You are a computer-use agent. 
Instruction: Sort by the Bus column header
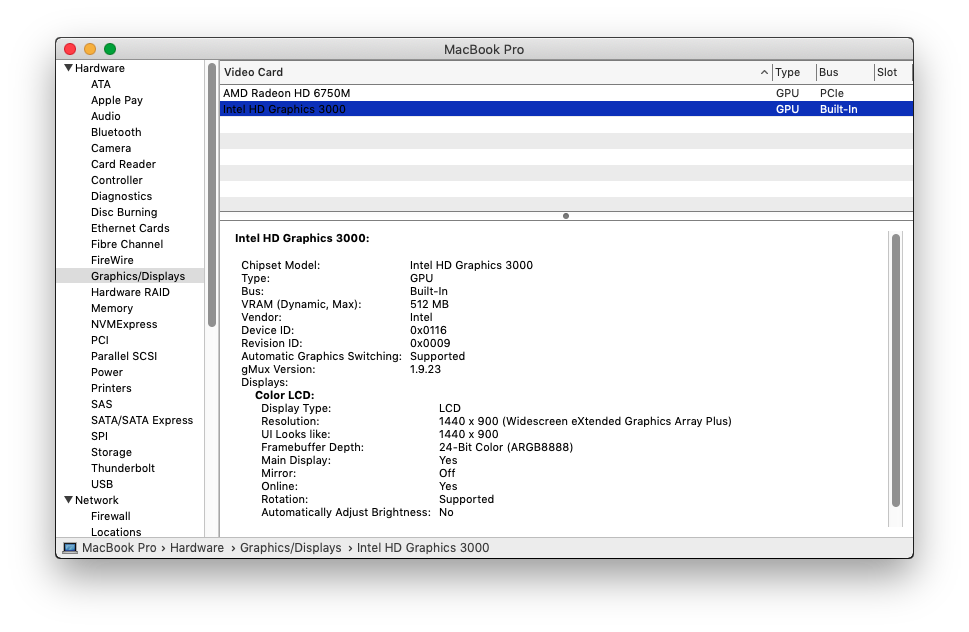point(845,72)
